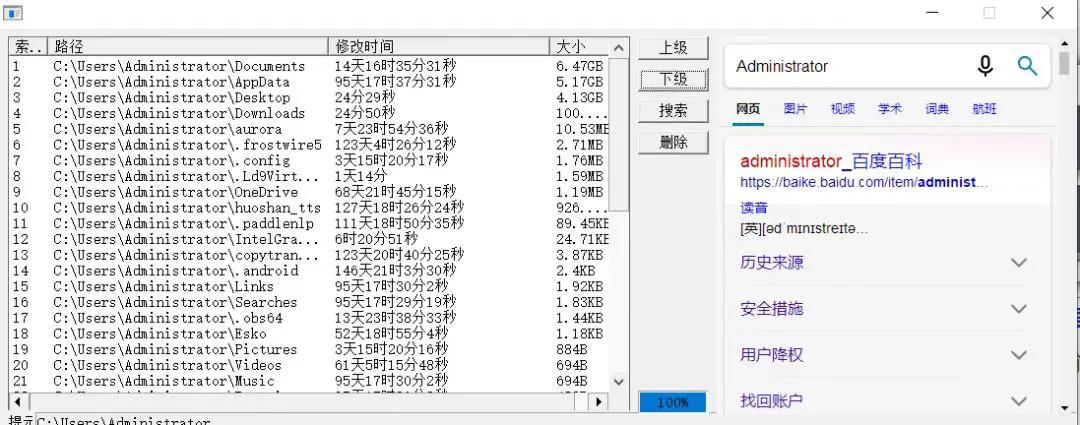Select the Links folder row
1080x425 pixels.
(x=309, y=287)
